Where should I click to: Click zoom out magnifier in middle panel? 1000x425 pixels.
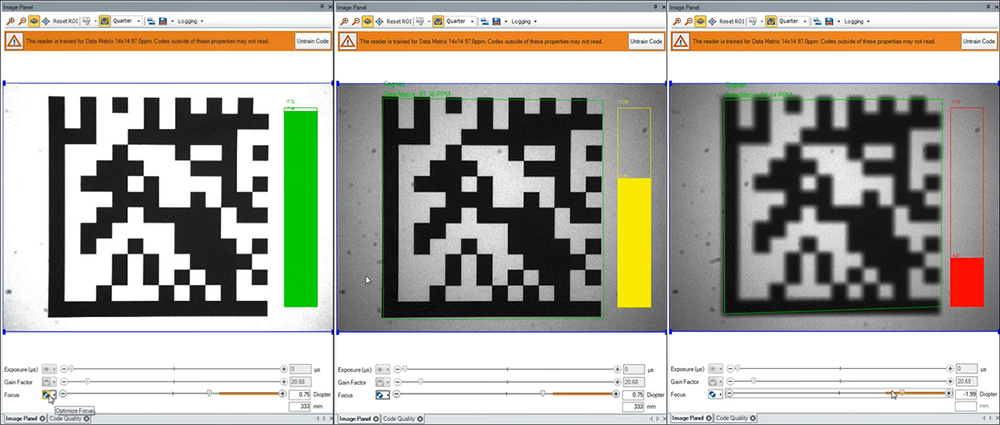click(x=356, y=21)
